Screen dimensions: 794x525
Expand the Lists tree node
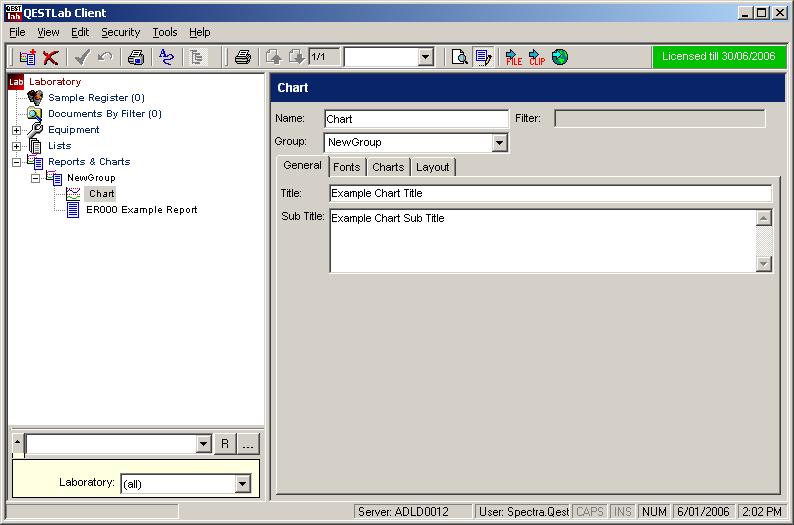(16, 146)
